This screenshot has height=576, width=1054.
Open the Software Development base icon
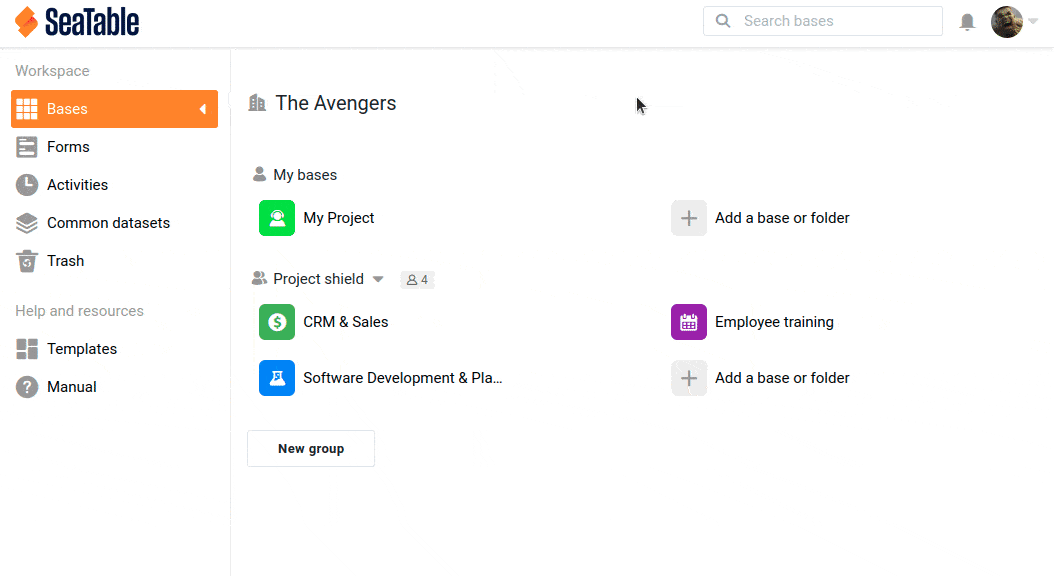(x=277, y=378)
